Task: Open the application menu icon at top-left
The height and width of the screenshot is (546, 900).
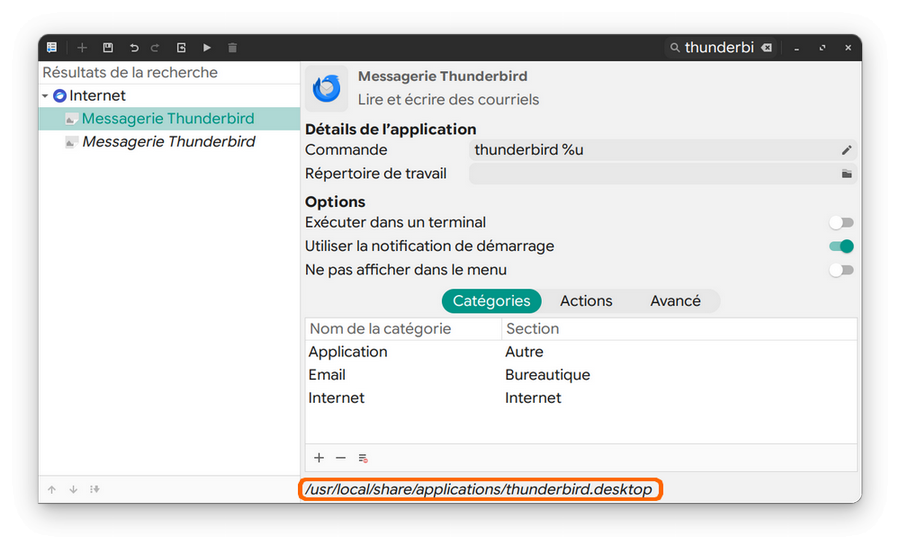Action: 52,47
